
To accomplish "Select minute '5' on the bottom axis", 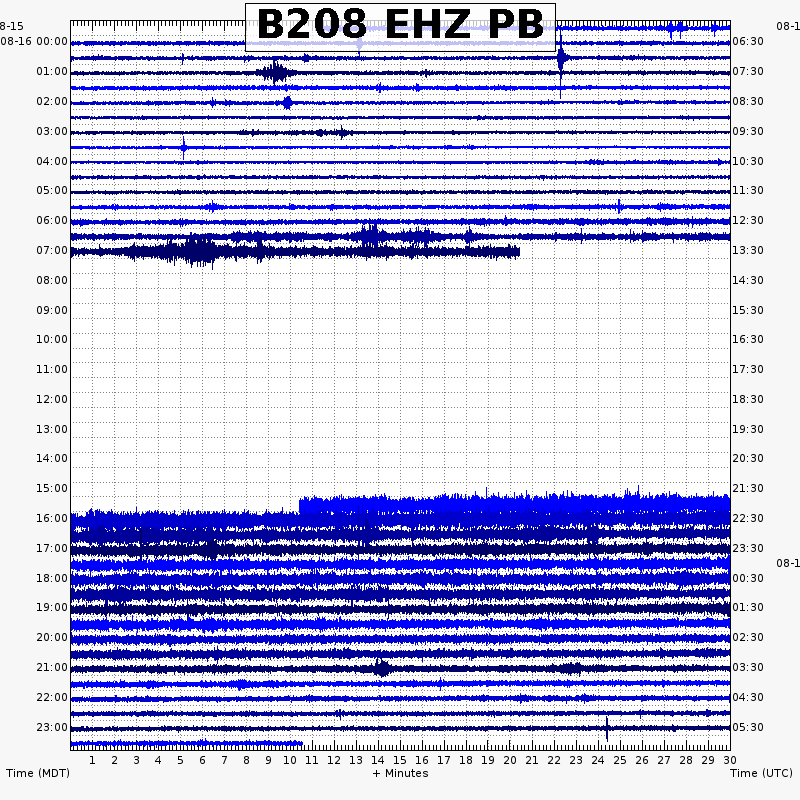I will point(180,761).
